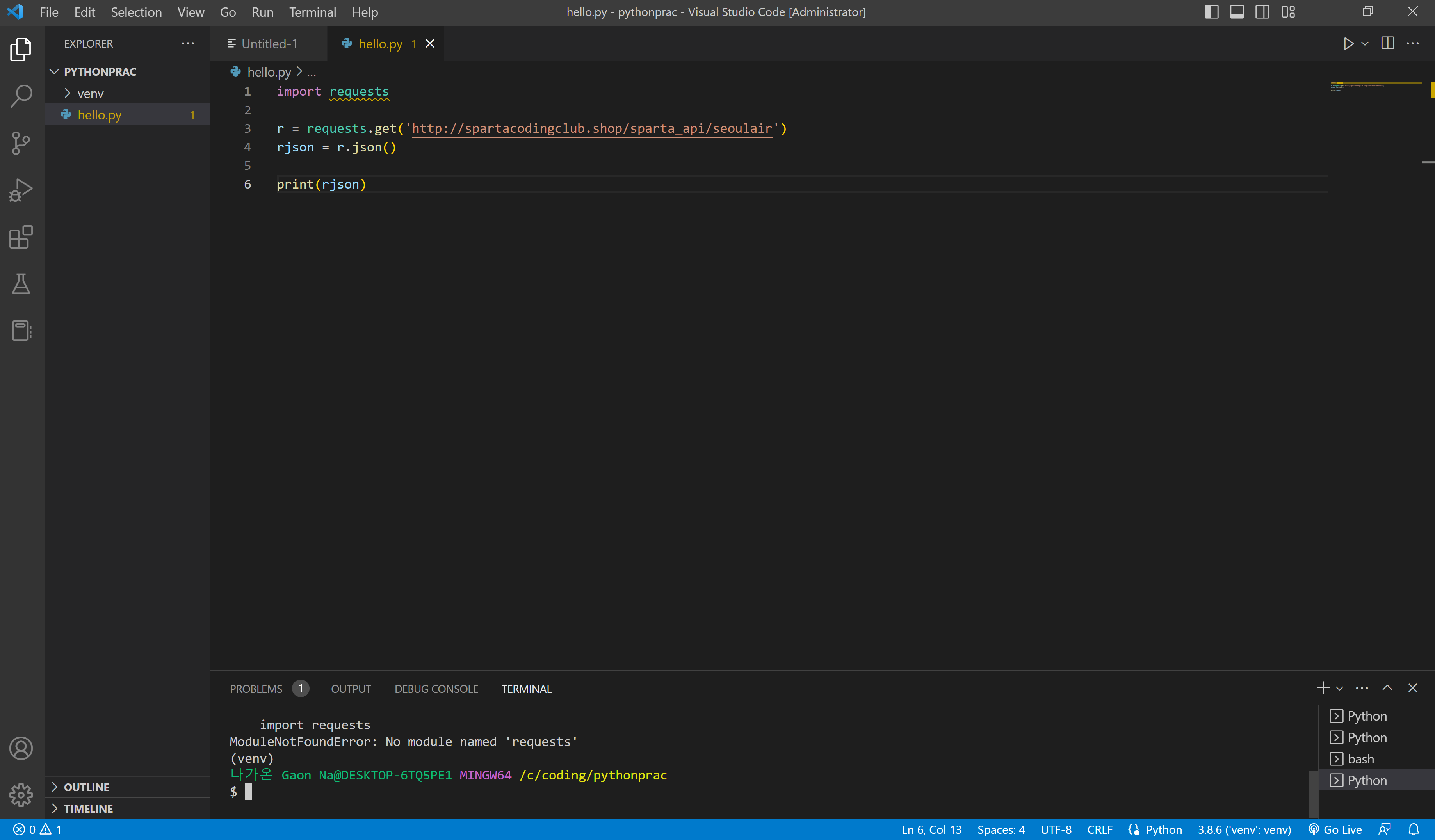1435x840 pixels.
Task: Change indentation via Spaces: 4
Action: (x=1001, y=830)
